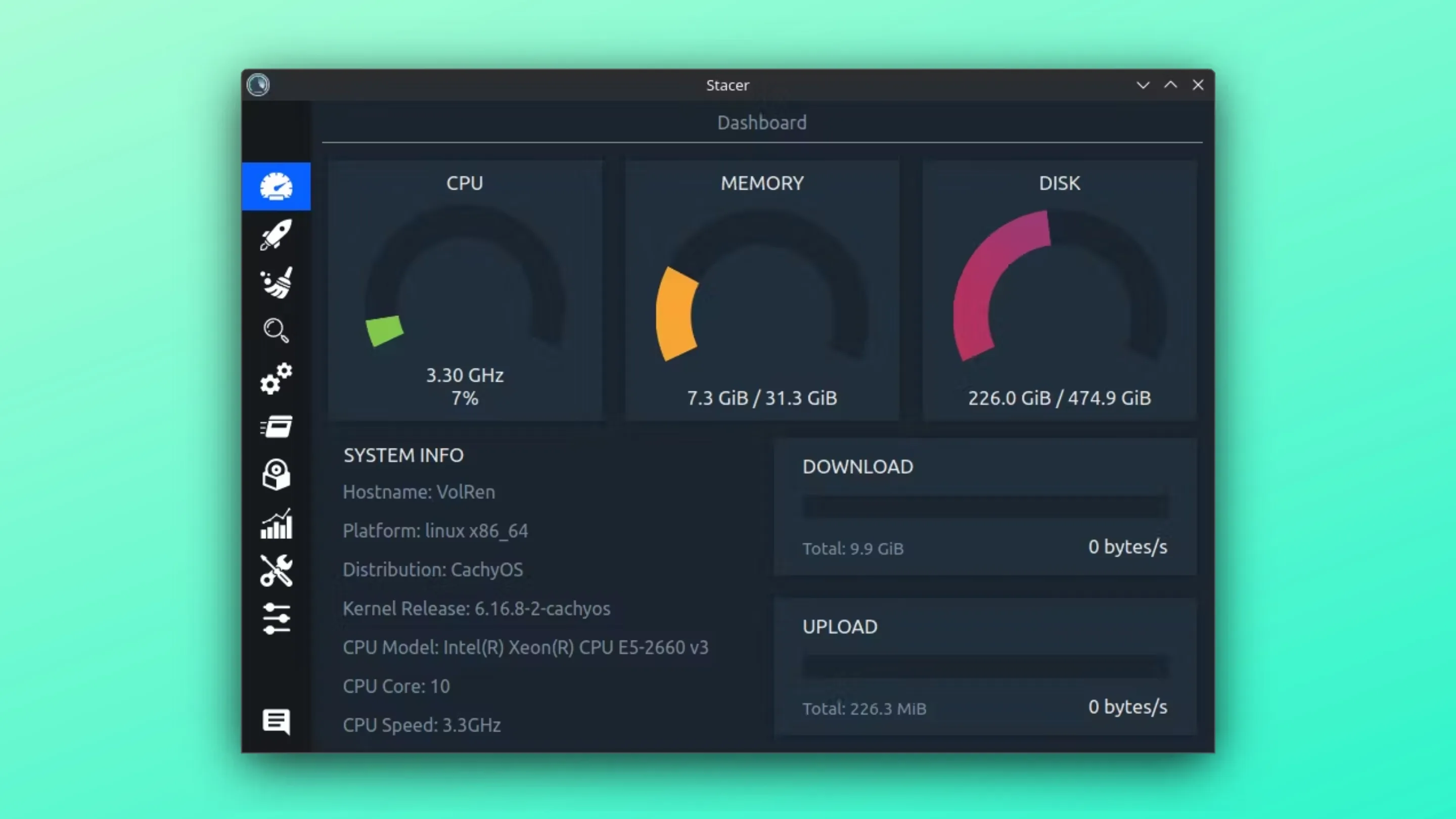The image size is (1456, 819).
Task: Click the UPLOAD section header
Action: (x=840, y=626)
